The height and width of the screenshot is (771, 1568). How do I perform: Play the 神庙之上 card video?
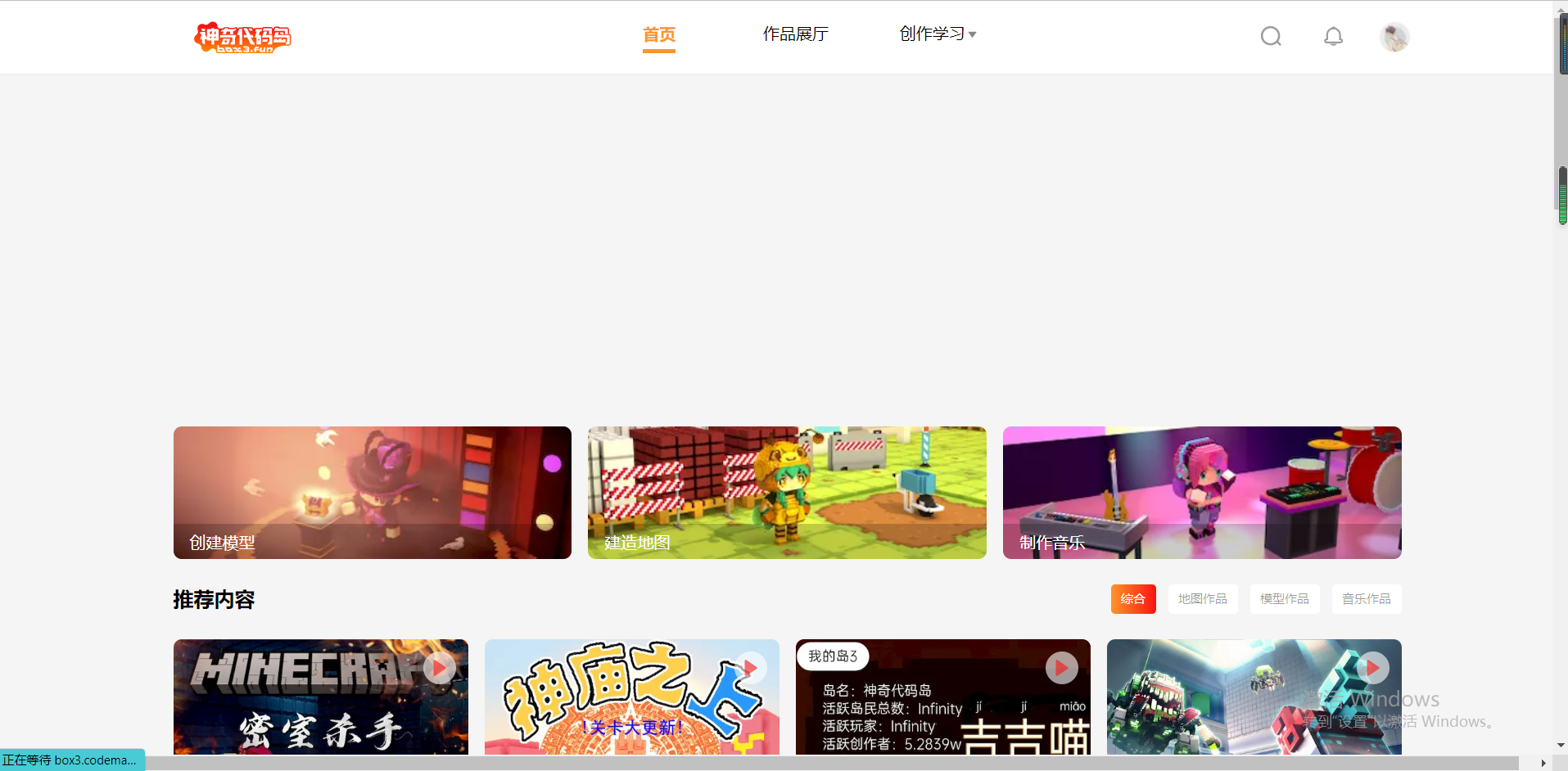pyautogui.click(x=751, y=669)
